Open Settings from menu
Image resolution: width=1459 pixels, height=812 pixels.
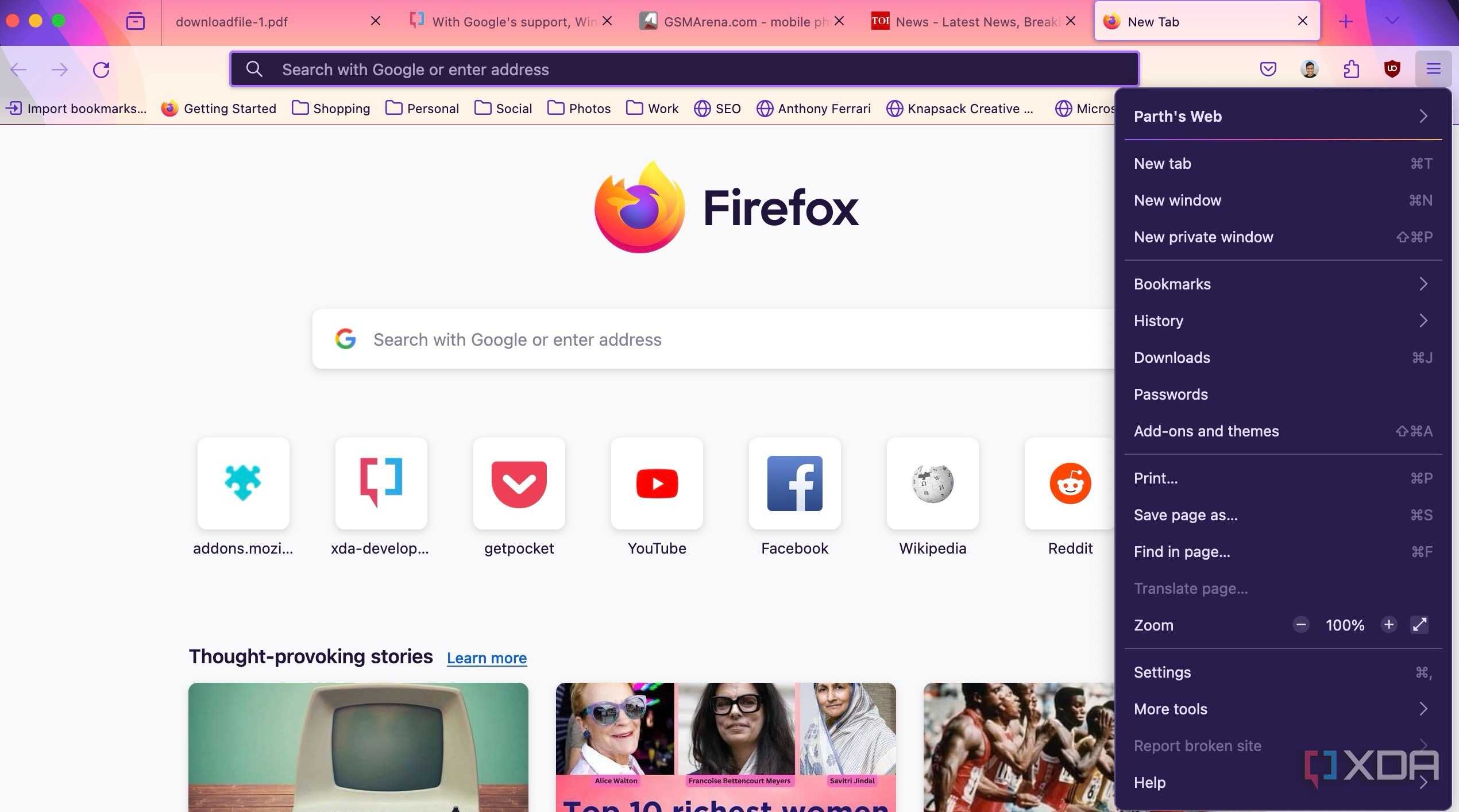tap(1283, 672)
